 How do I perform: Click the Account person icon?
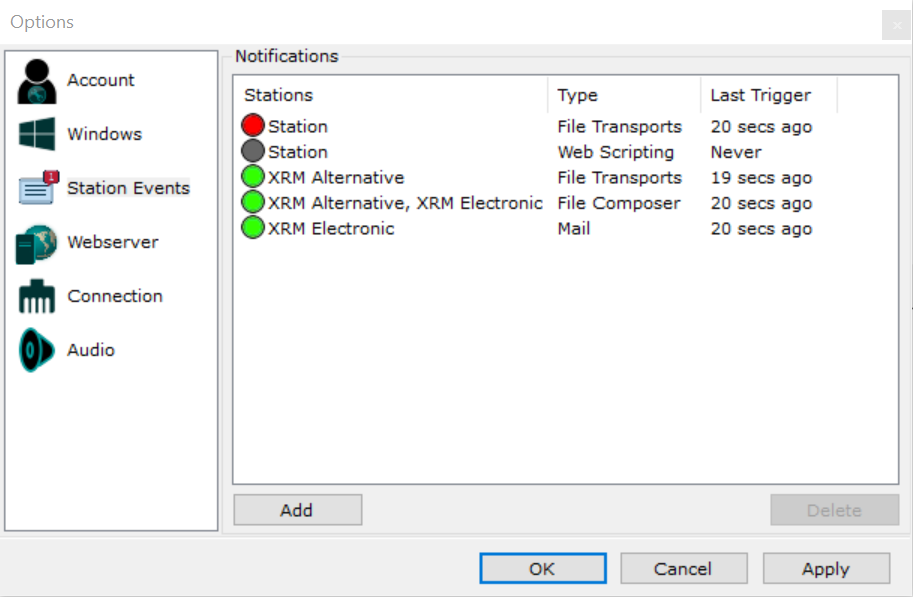tap(37, 81)
